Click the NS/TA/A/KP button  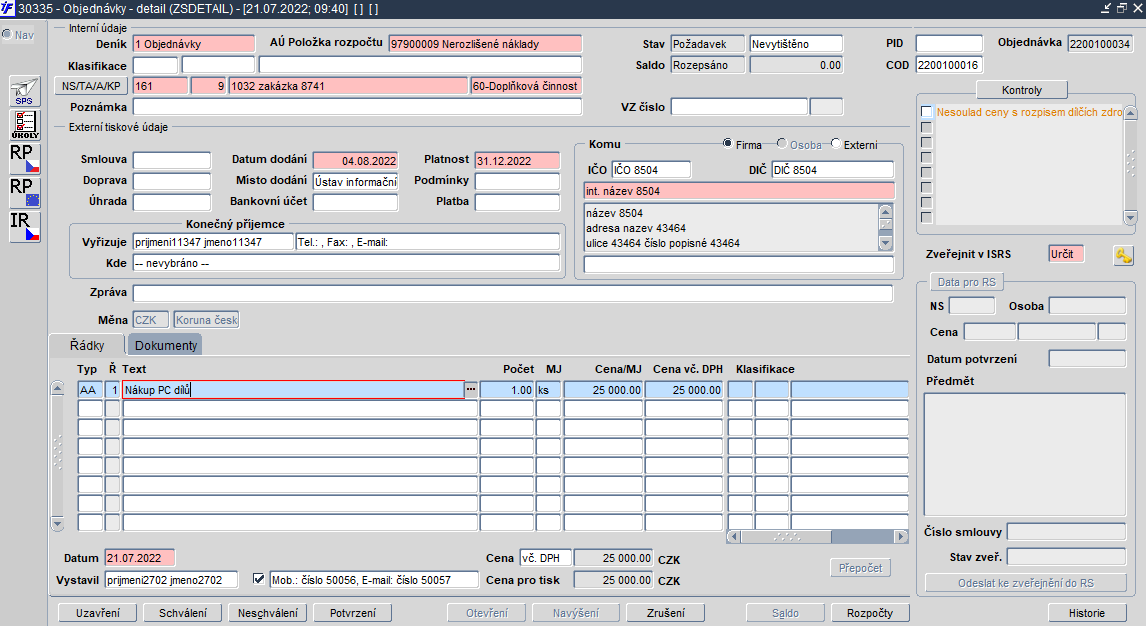pos(91,85)
